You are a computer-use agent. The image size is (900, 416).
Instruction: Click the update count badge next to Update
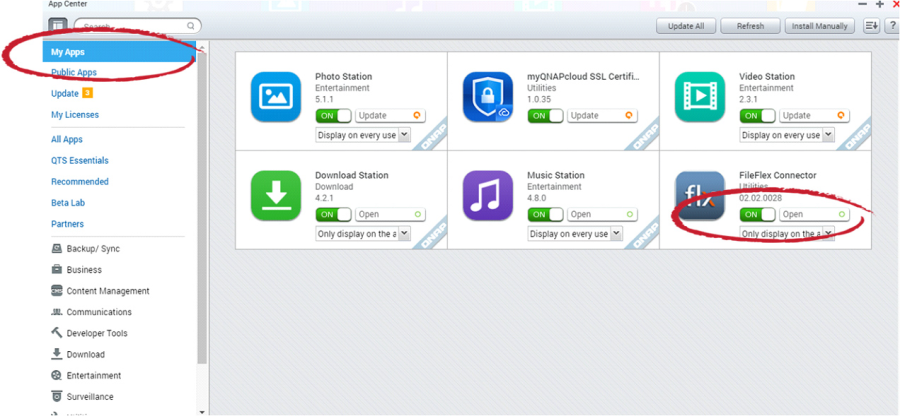(x=87, y=93)
